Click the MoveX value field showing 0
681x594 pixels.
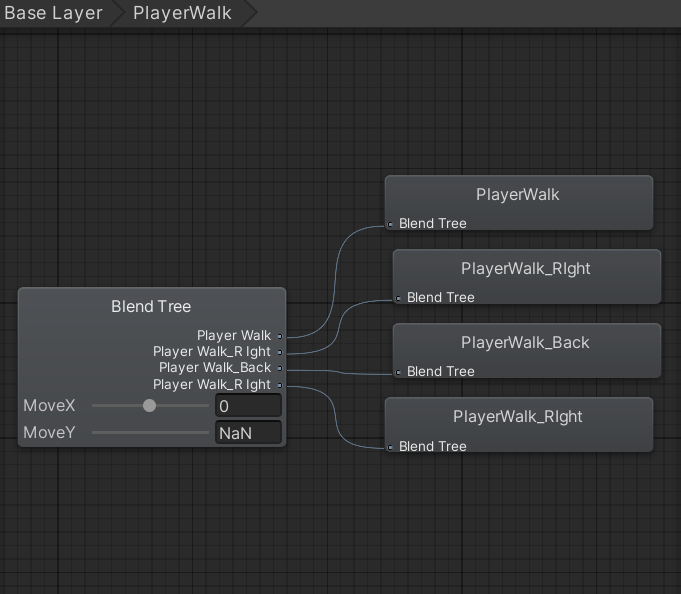[x=248, y=406]
